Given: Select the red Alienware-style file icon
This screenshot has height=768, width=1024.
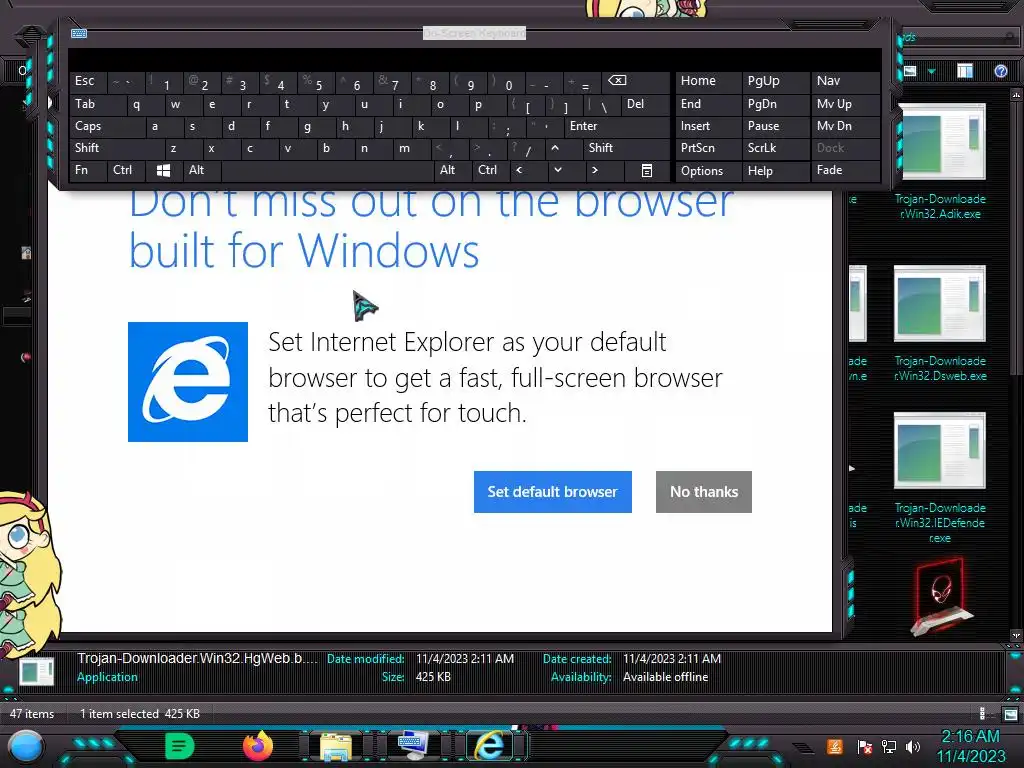Looking at the screenshot, I should point(940,597).
